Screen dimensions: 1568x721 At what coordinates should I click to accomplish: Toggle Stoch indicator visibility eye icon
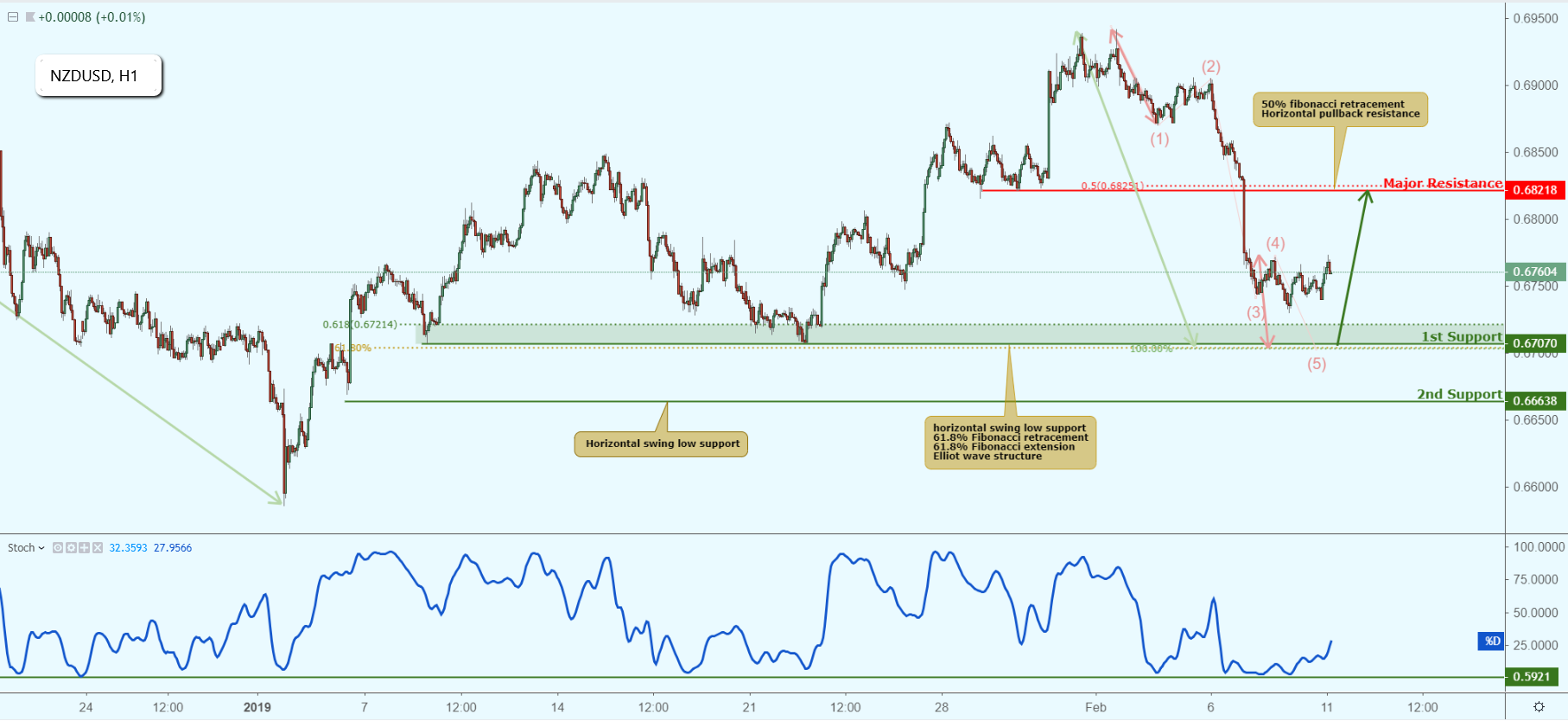click(x=58, y=548)
